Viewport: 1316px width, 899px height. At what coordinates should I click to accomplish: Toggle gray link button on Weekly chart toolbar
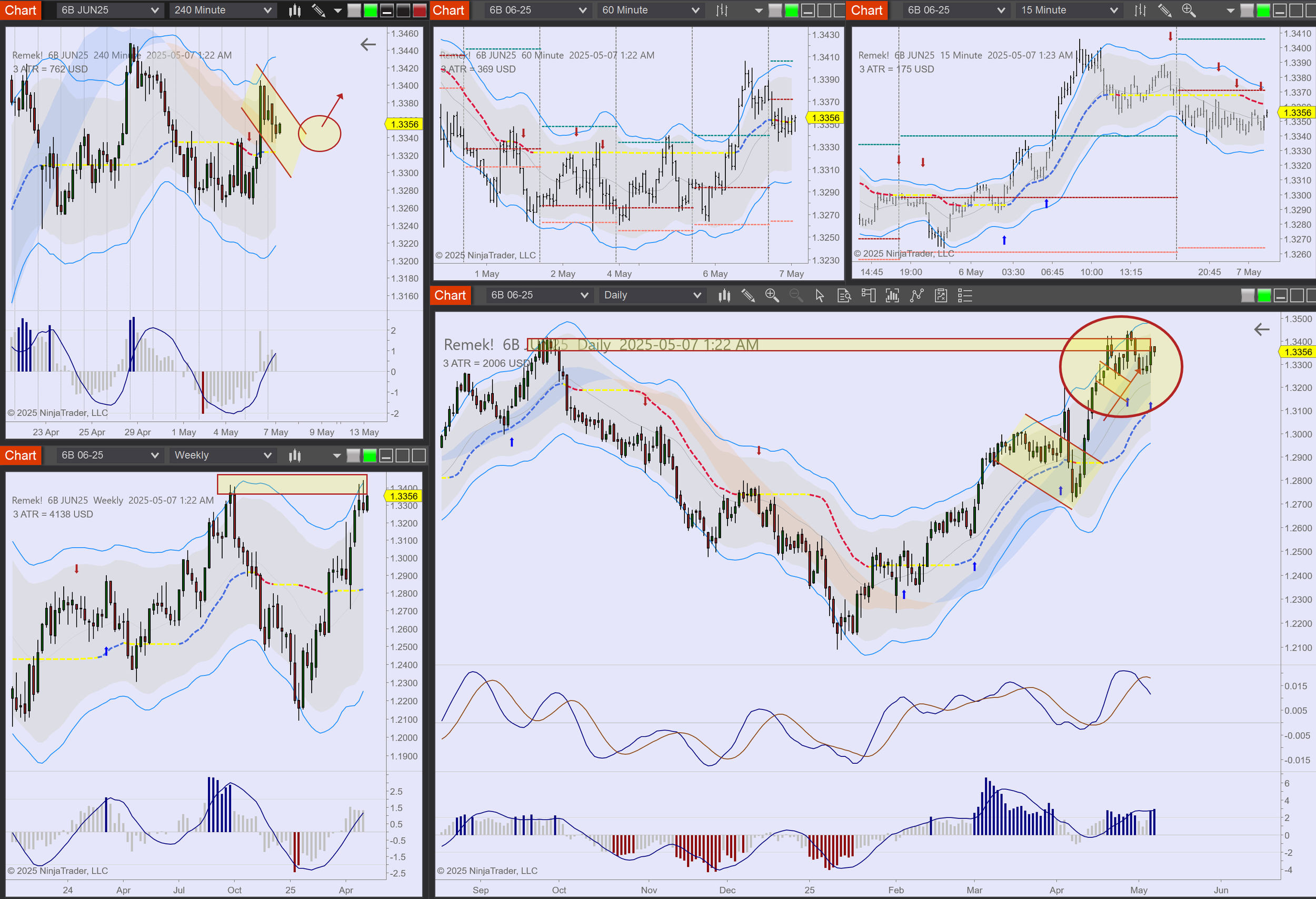point(353,455)
